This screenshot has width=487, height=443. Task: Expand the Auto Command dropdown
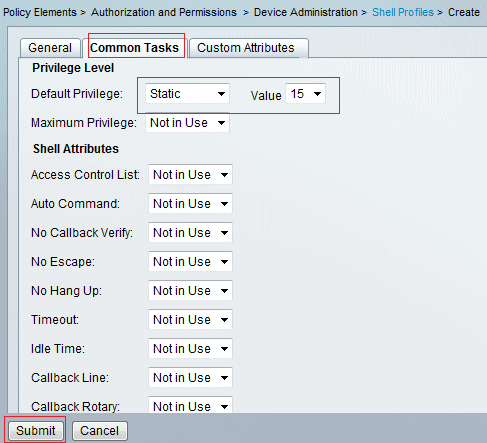tap(190, 204)
